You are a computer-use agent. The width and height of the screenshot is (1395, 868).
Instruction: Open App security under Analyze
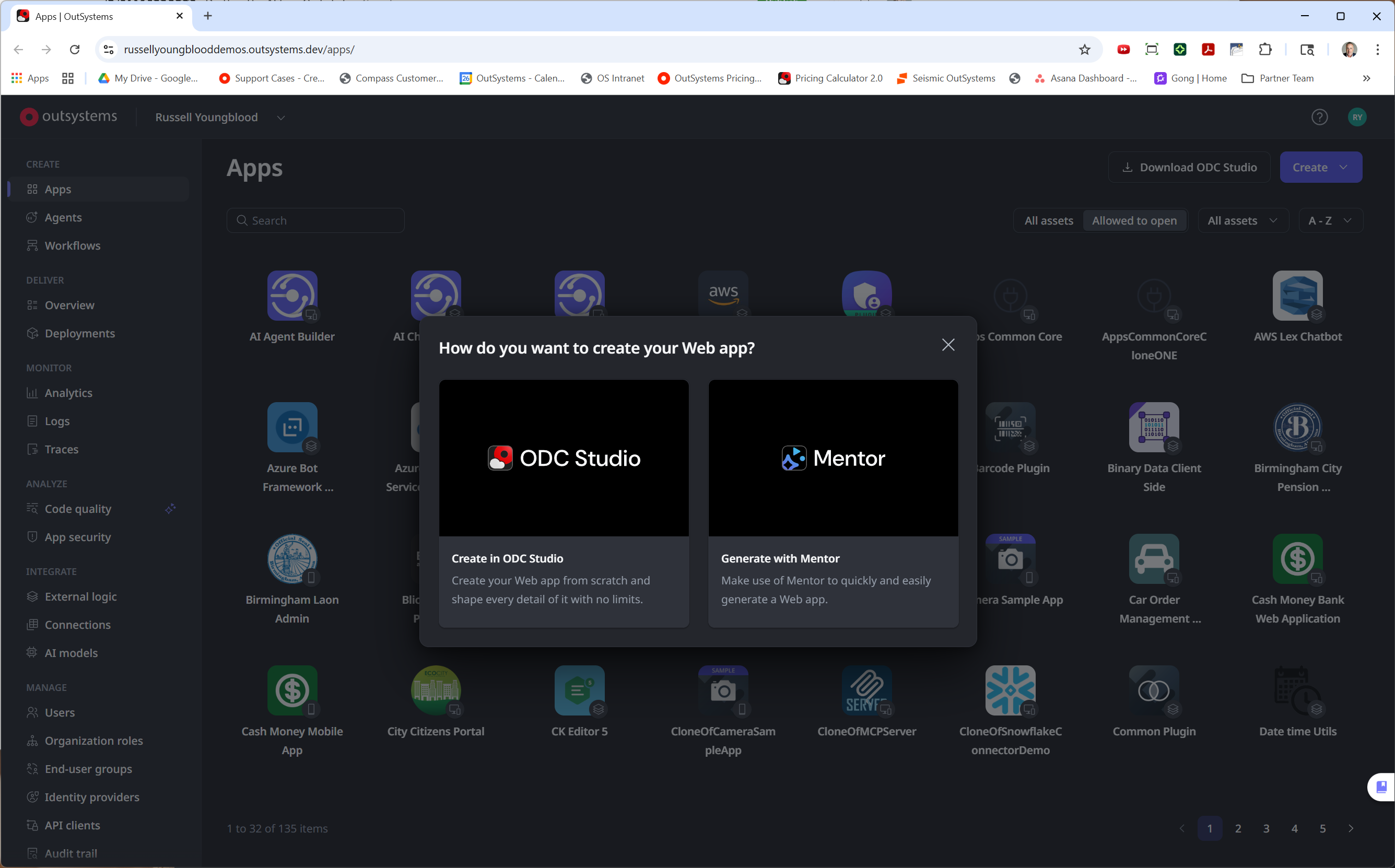click(x=77, y=537)
